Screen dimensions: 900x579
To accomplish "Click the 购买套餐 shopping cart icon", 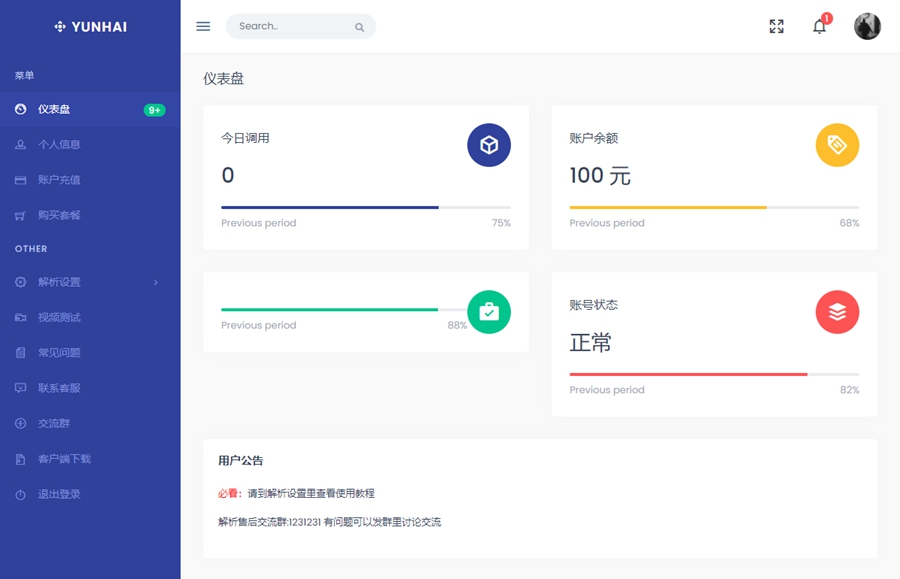I will click(20, 216).
